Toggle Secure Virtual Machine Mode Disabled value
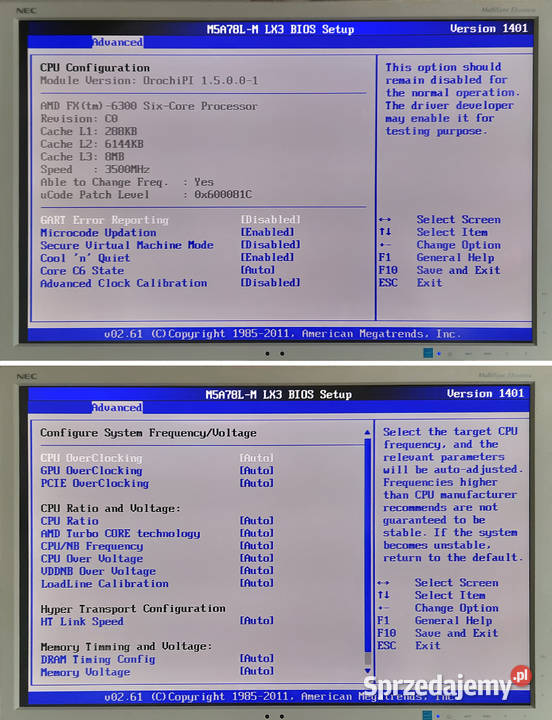 click(270, 245)
